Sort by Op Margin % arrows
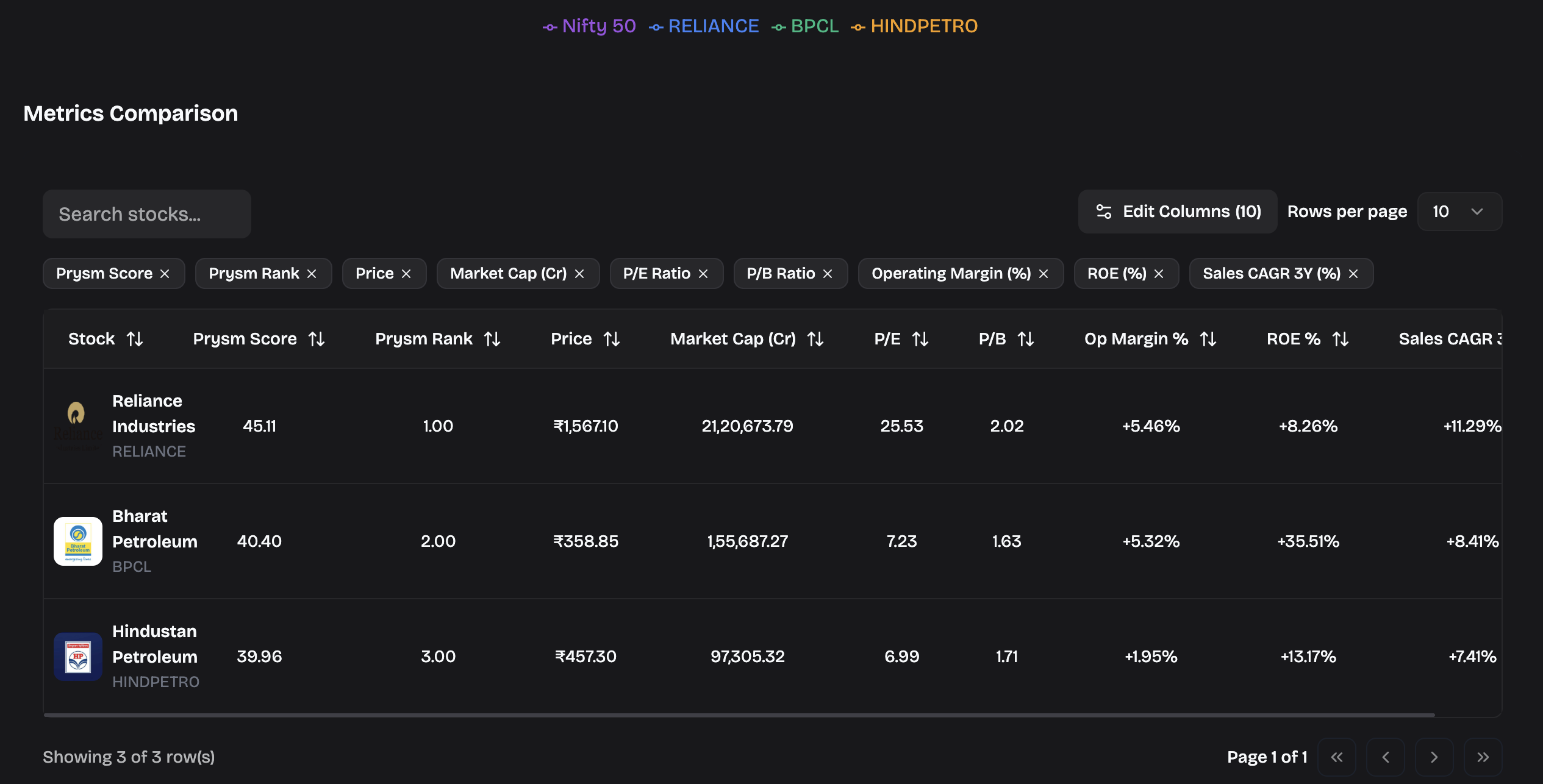Image resolution: width=1543 pixels, height=784 pixels. pos(1208,339)
